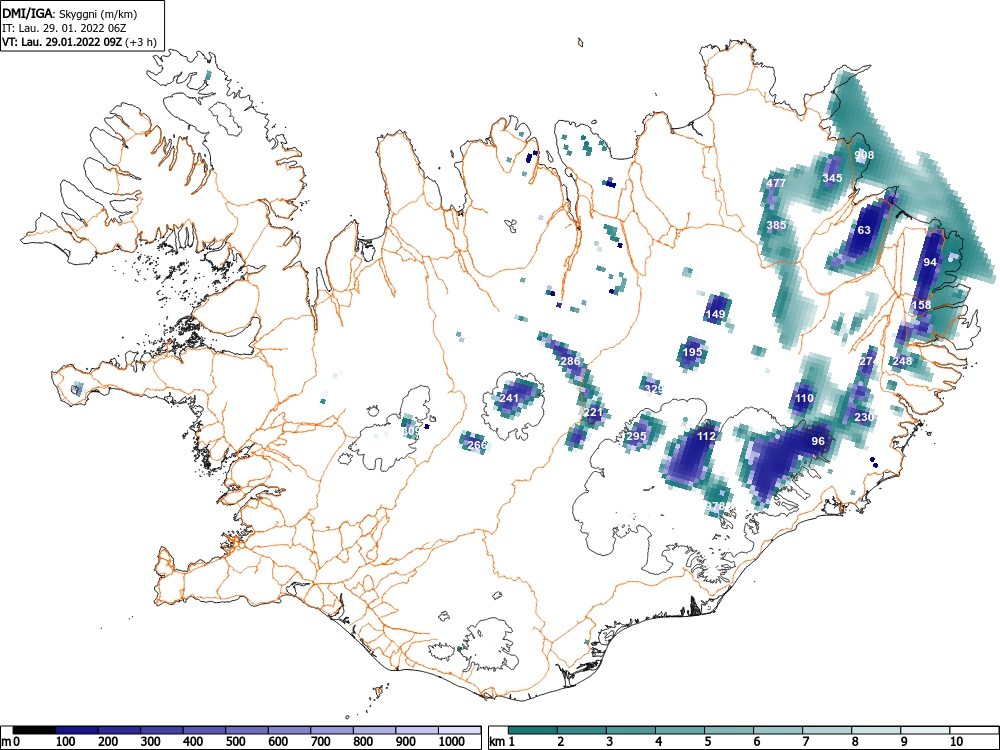Click the '295' visibility value on map
This screenshot has height=750, width=1000.
[x=636, y=436]
